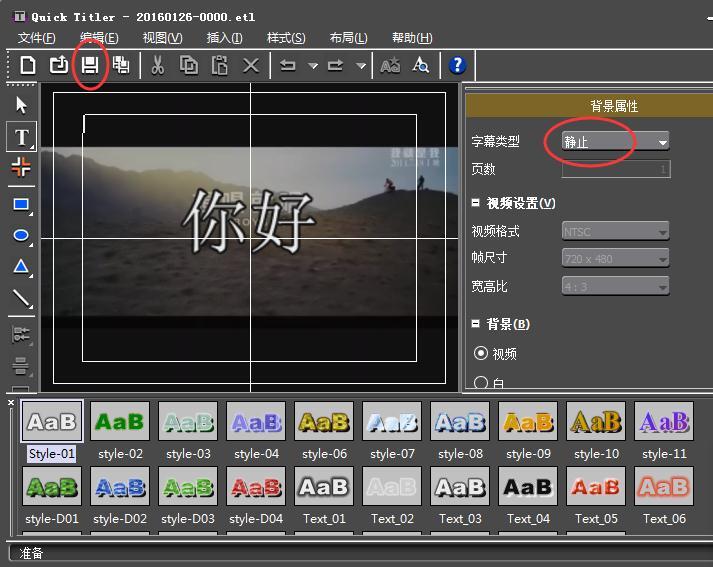
Task: Open the 插入(I) menu
Action: (x=225, y=38)
